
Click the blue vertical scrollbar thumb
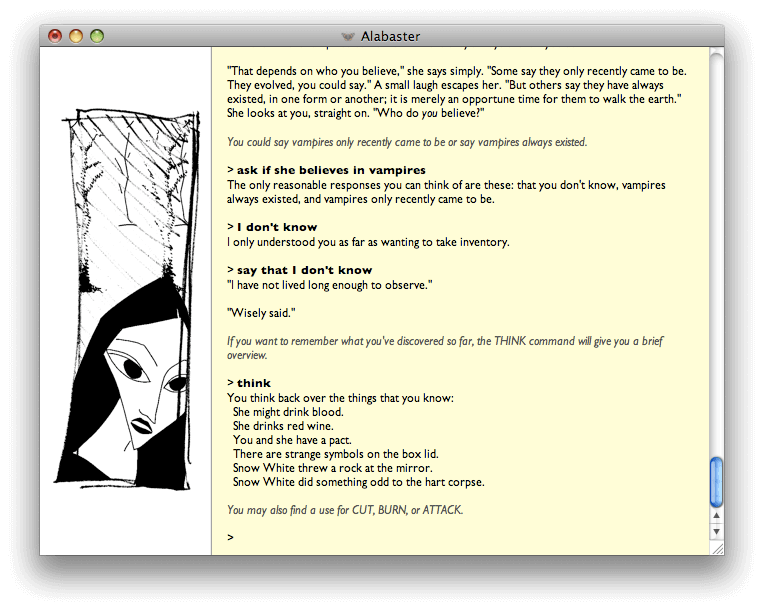716,482
